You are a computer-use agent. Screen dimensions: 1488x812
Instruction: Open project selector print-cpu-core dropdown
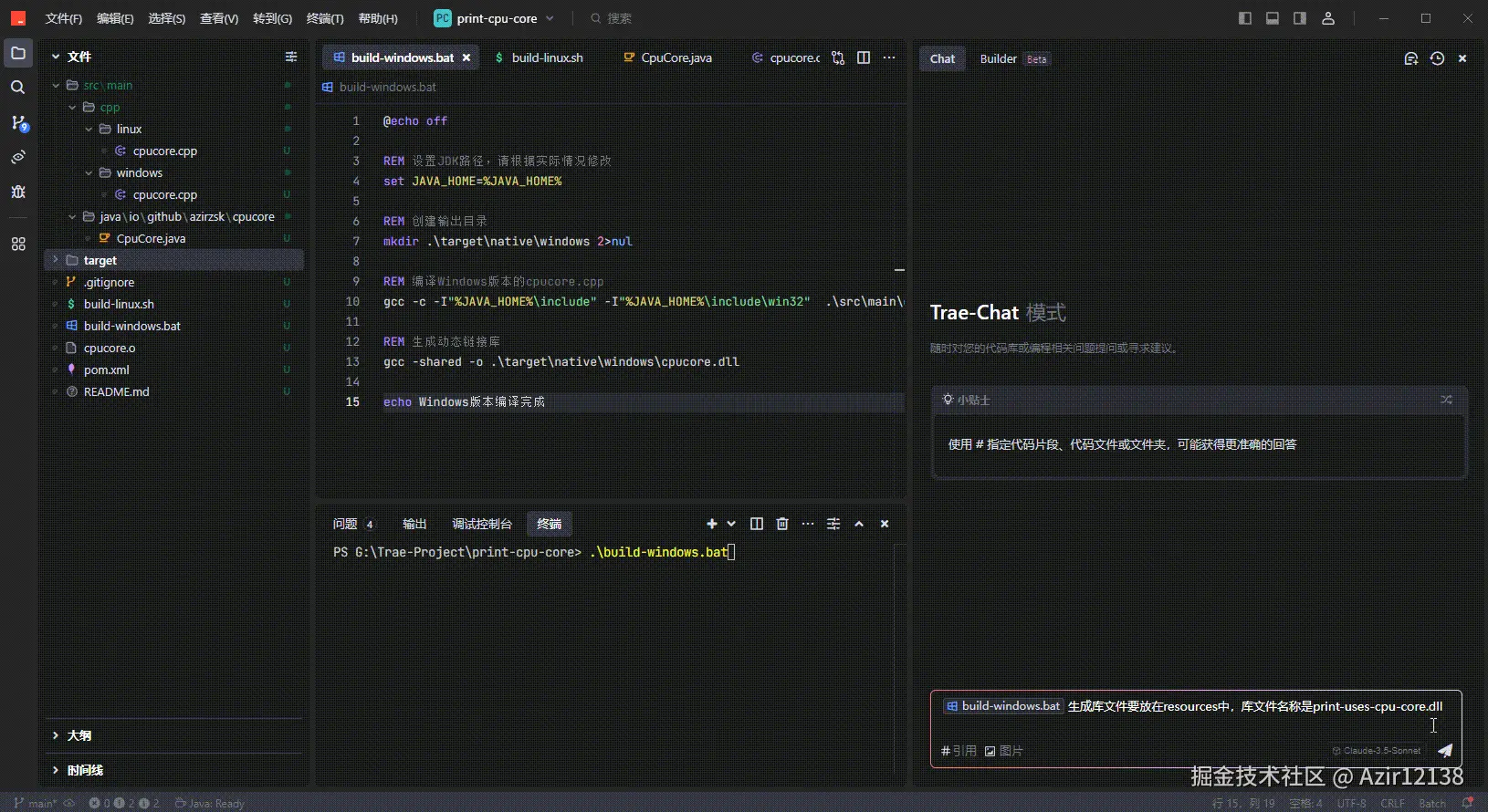494,18
